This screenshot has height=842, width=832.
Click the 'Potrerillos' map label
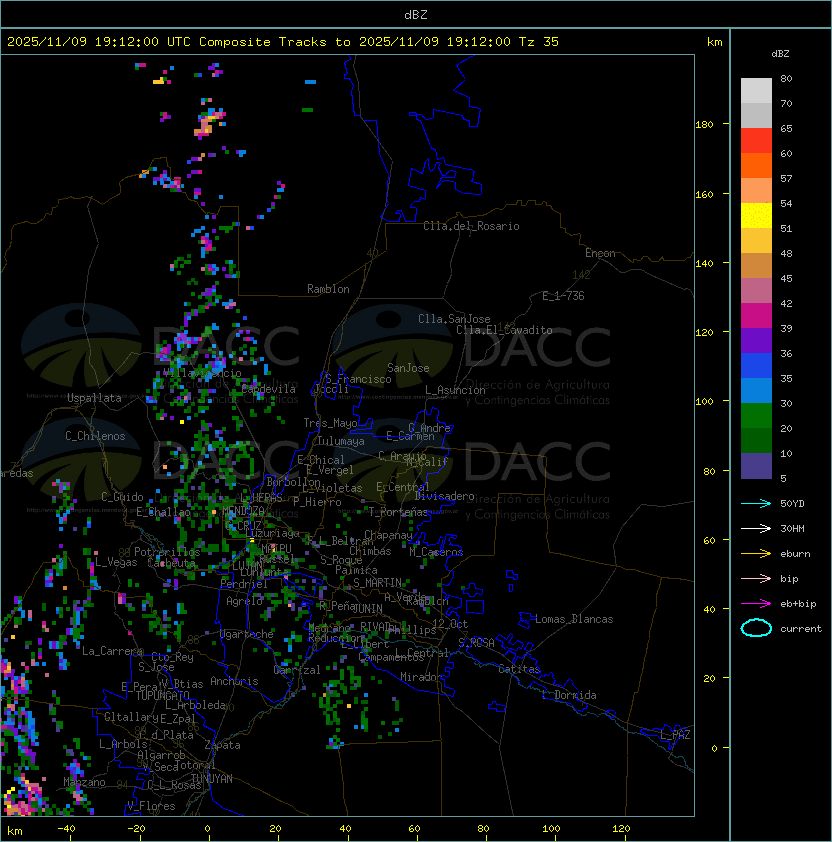(x=167, y=552)
